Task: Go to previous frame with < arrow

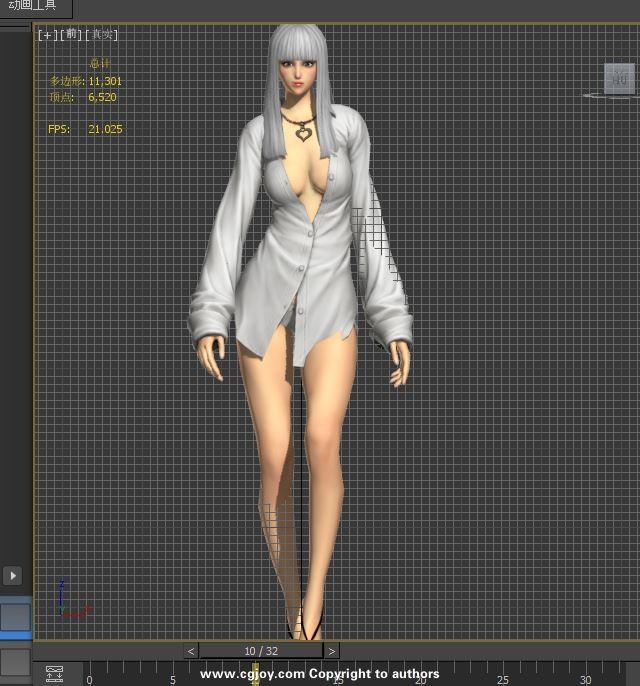Action: [191, 651]
